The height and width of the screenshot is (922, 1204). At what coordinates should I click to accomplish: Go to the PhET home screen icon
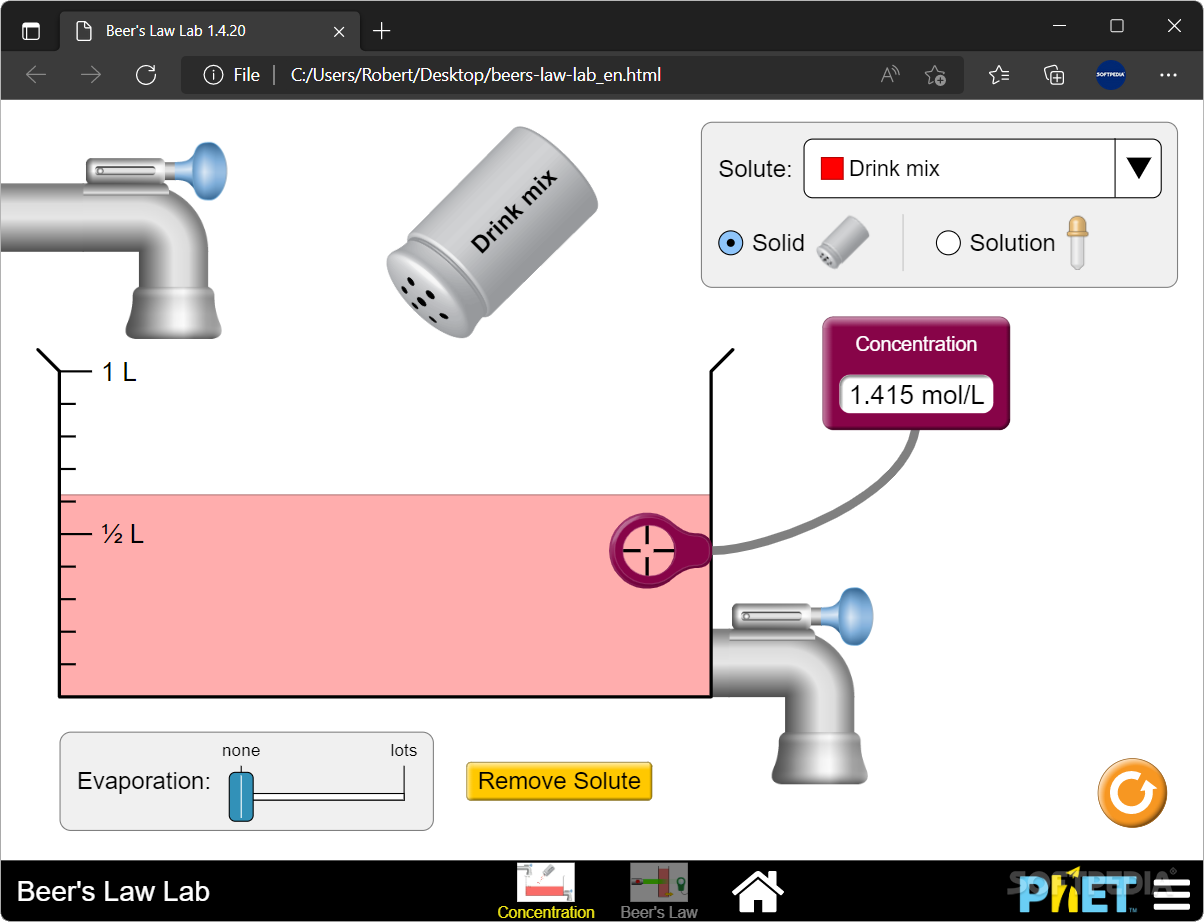758,890
